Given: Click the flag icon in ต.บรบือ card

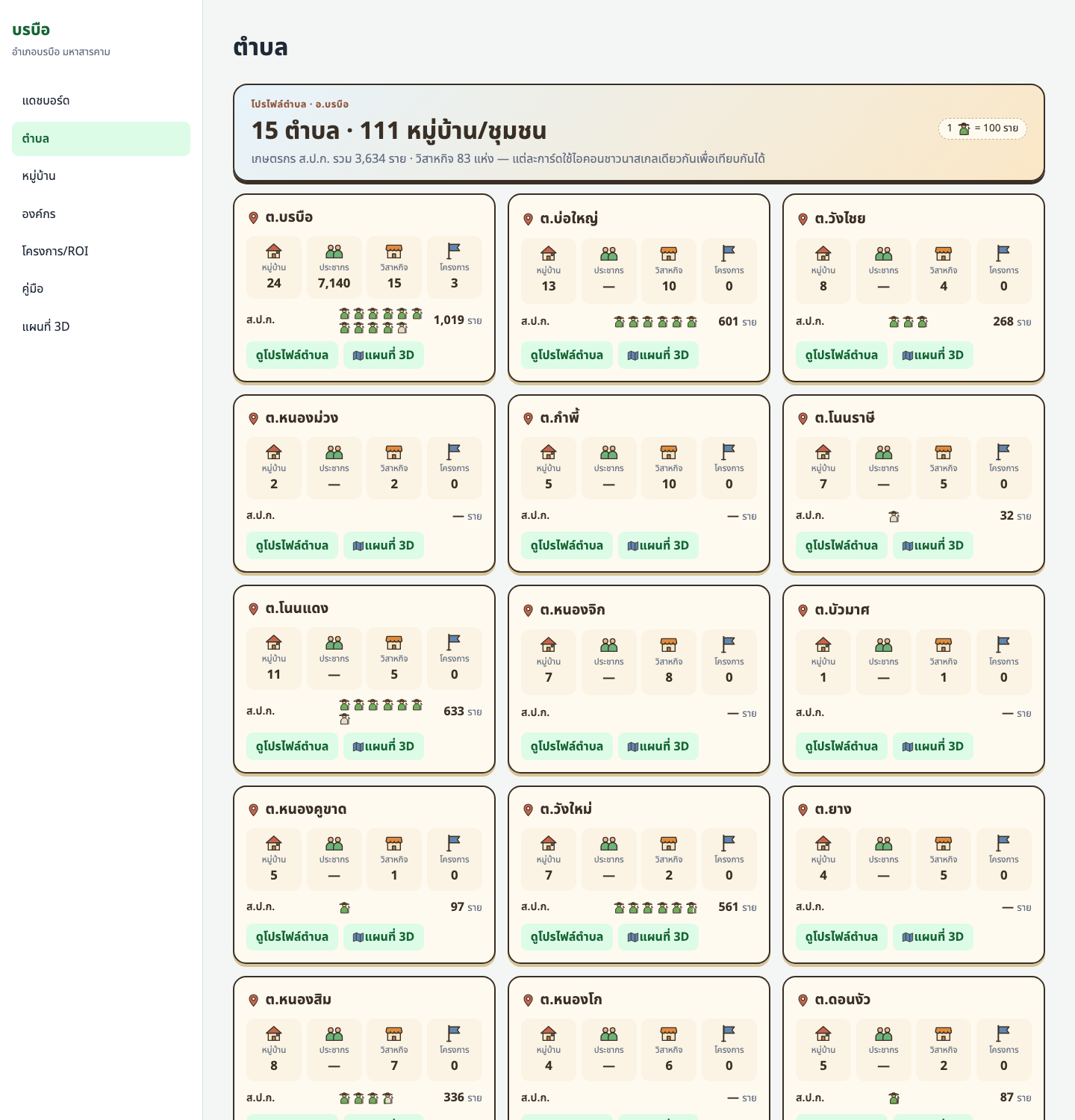Looking at the screenshot, I should (x=454, y=251).
